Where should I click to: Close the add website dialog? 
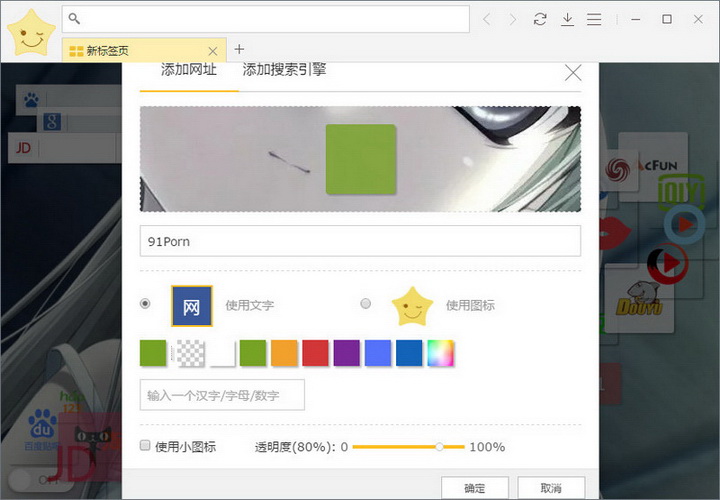[573, 73]
